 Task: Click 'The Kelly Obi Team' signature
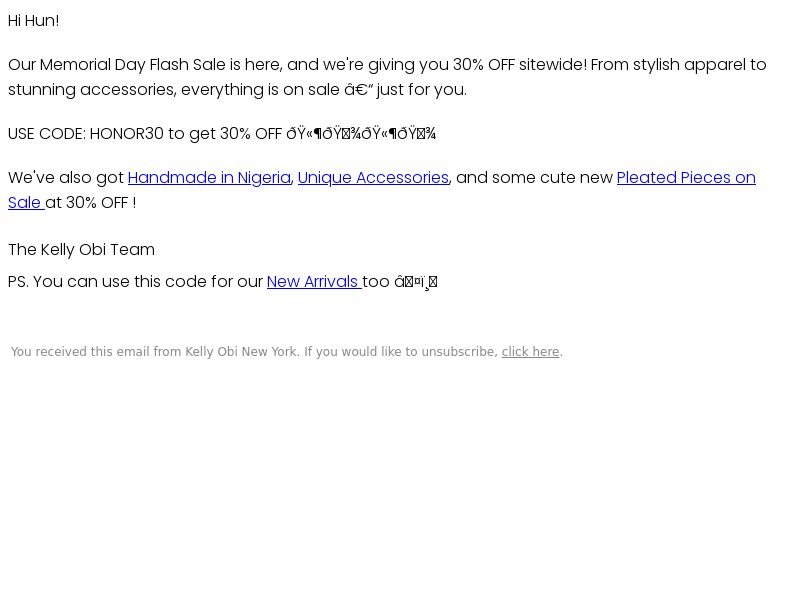[x=82, y=249]
